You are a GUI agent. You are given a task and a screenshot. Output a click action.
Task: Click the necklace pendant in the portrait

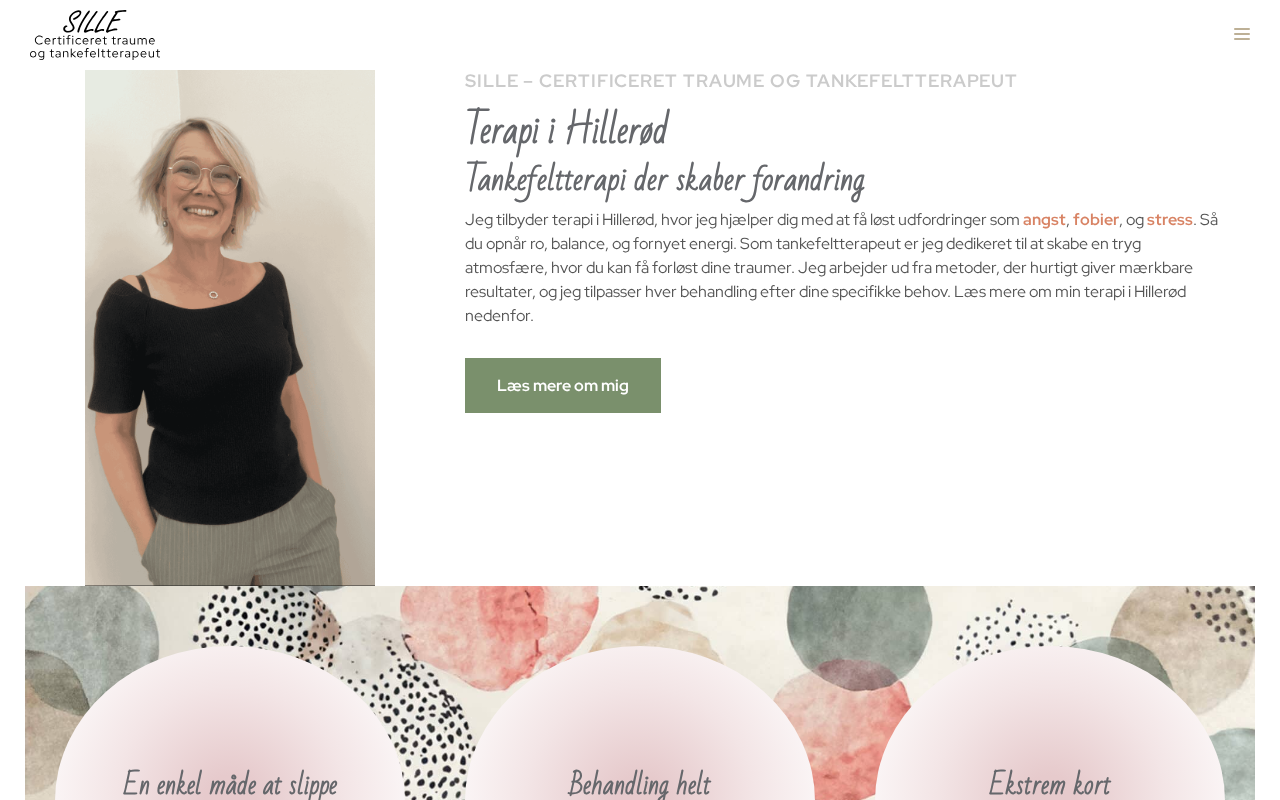(213, 294)
